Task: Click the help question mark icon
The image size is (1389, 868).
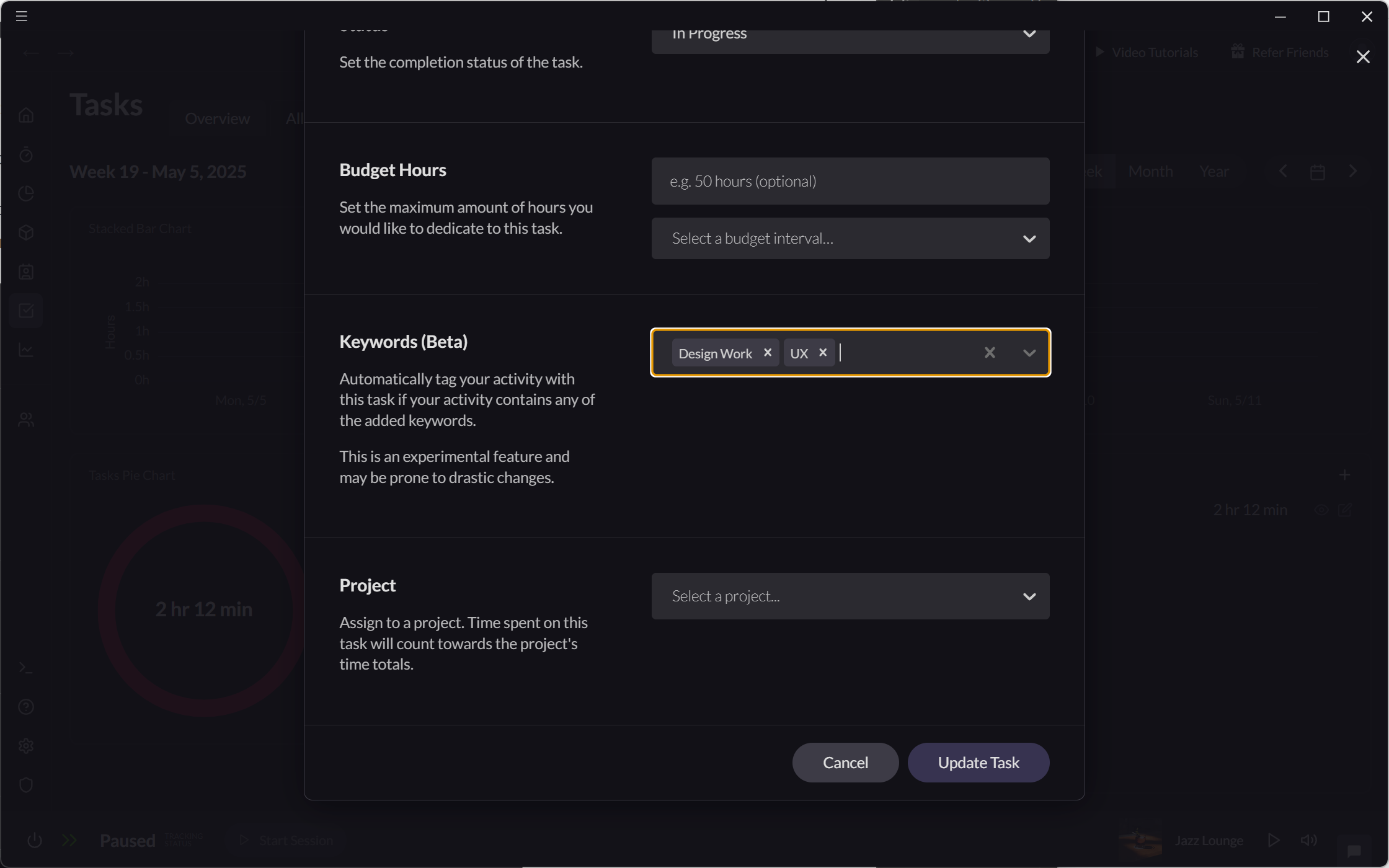Action: pyautogui.click(x=26, y=707)
